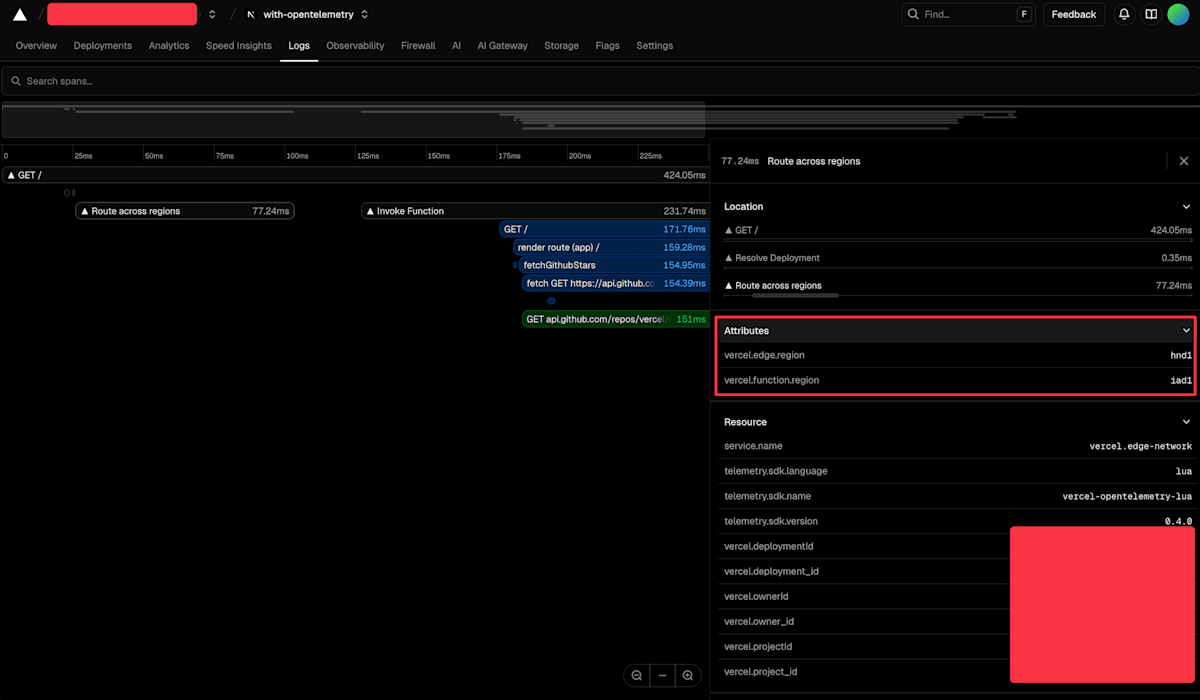Select the root GET / span
Viewport: 1200px width, 700px height.
pyautogui.click(x=355, y=175)
